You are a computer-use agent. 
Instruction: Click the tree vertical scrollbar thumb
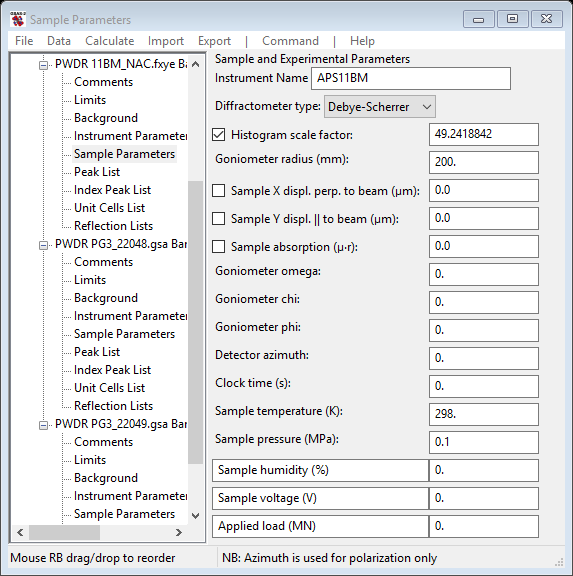click(x=196, y=323)
